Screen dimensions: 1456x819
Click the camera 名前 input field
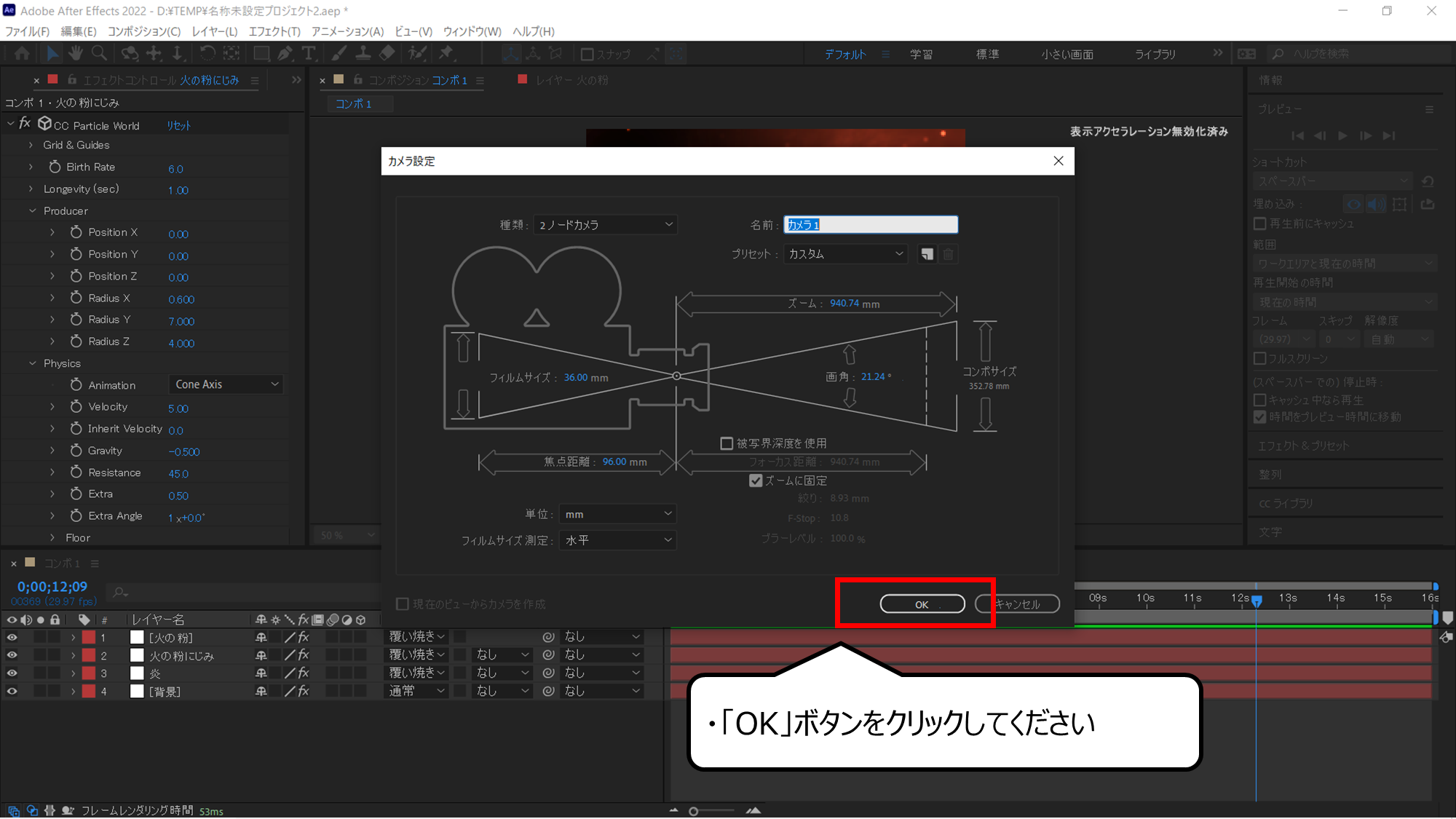coord(871,225)
